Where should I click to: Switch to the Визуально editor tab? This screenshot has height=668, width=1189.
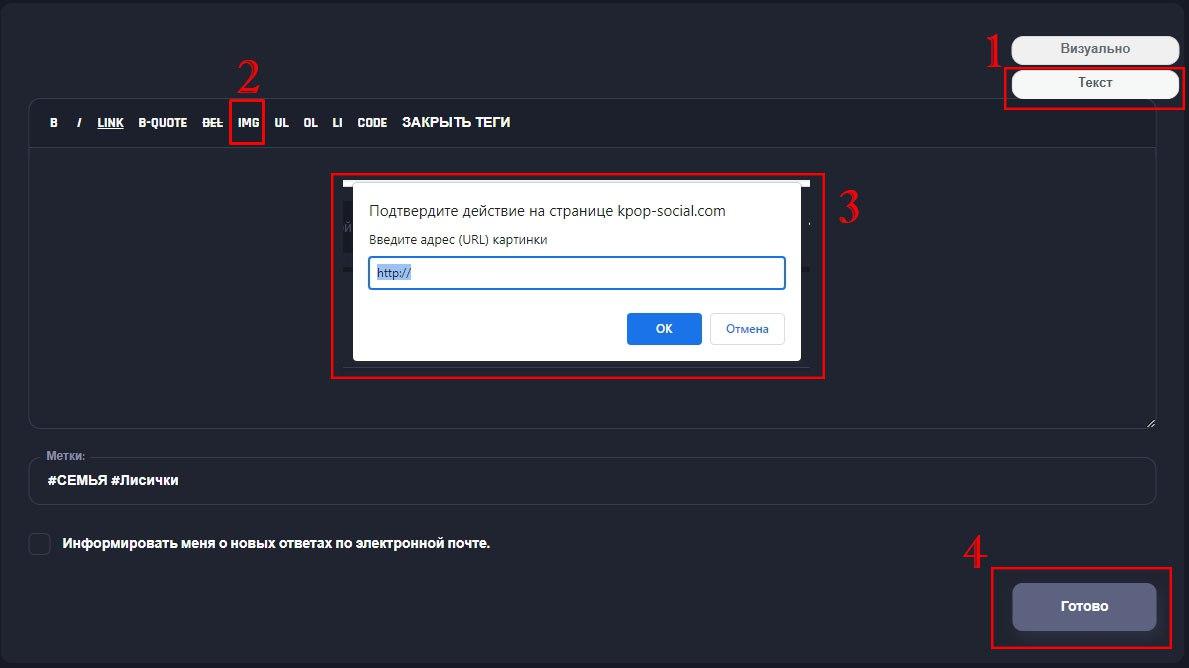(1095, 49)
